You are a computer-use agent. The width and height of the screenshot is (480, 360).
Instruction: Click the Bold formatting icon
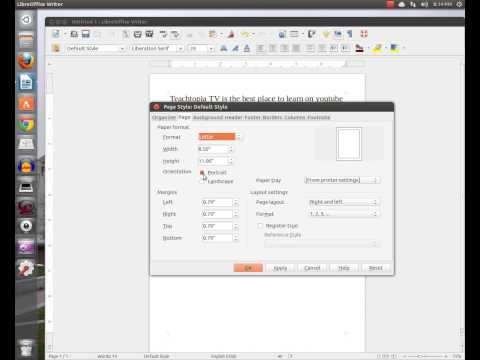[224, 48]
